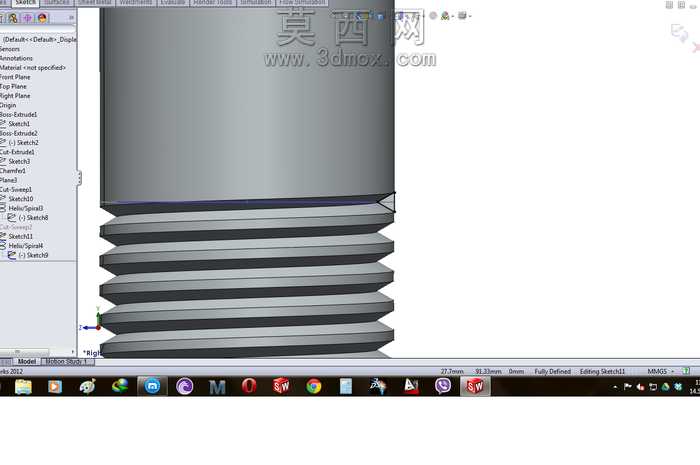Expand the FeatureManager tabs chevron arrow
This screenshot has height=465, width=700.
click(71, 18)
